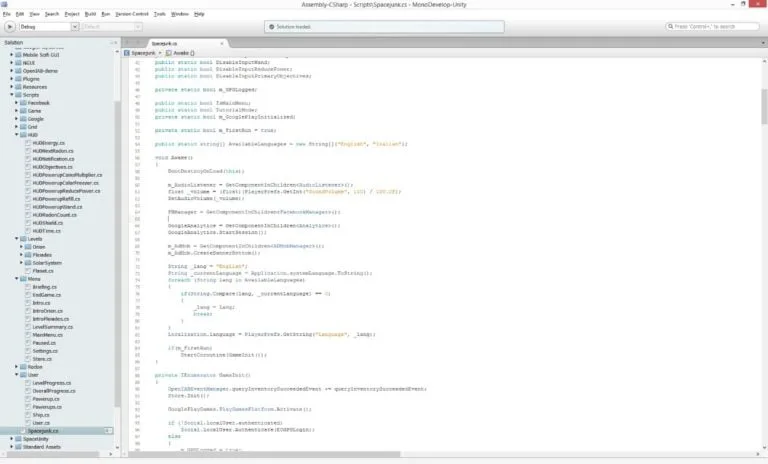Open the Debug configuration dropdown
Screen dimensions: 768x464
[48, 26]
